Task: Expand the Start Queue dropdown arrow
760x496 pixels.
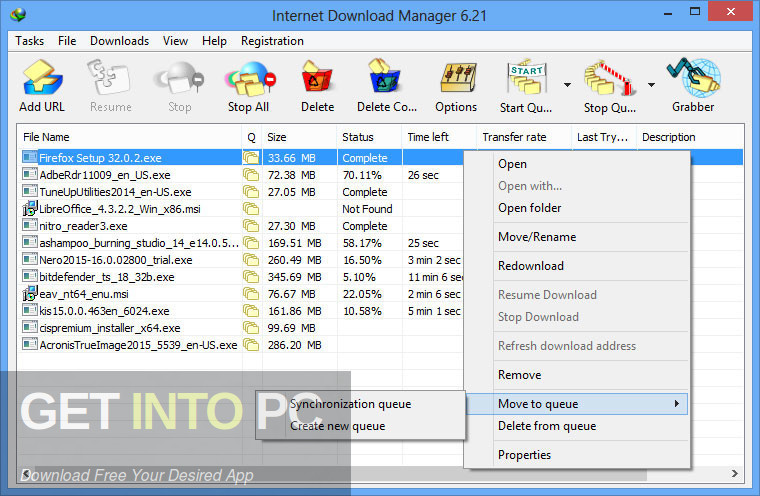Action: coord(567,85)
